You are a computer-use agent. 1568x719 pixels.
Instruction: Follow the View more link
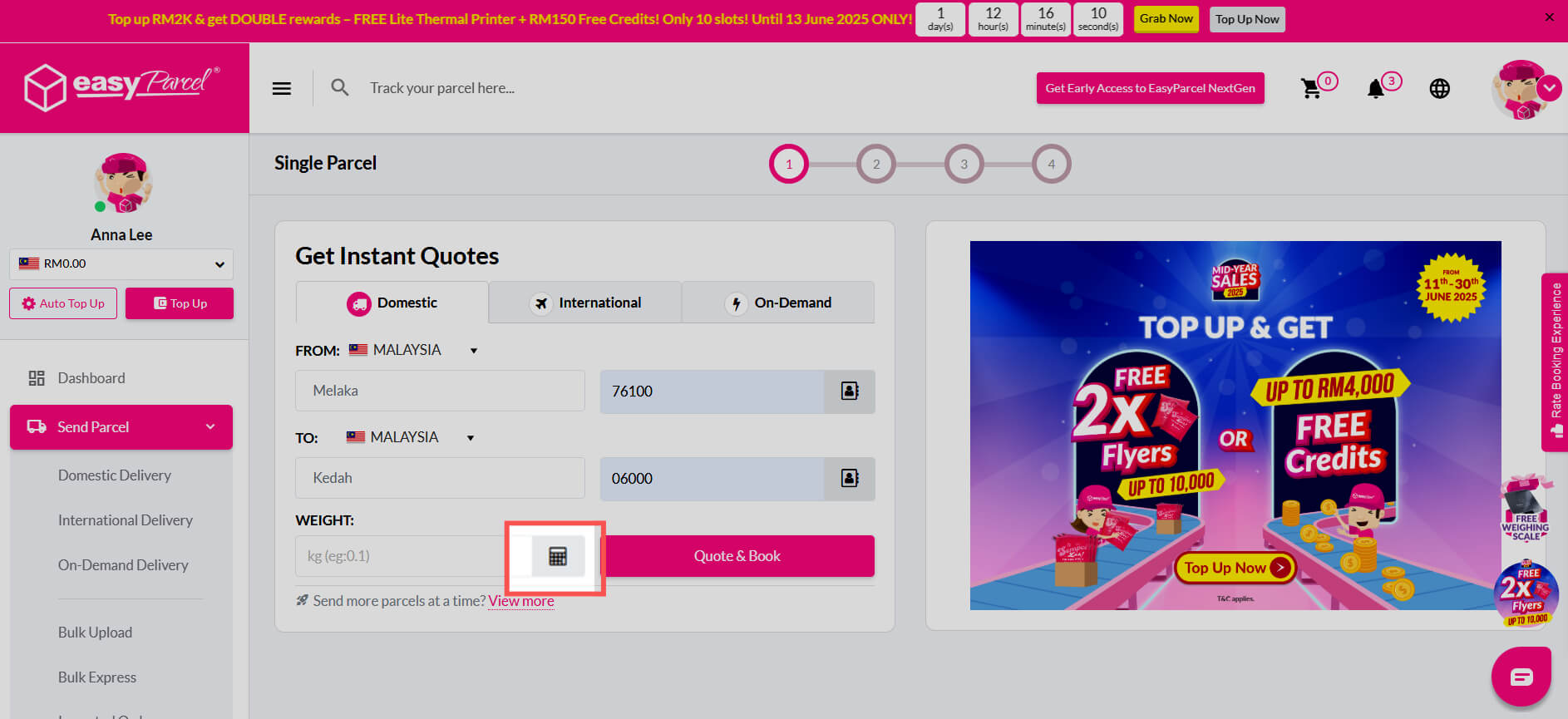521,601
